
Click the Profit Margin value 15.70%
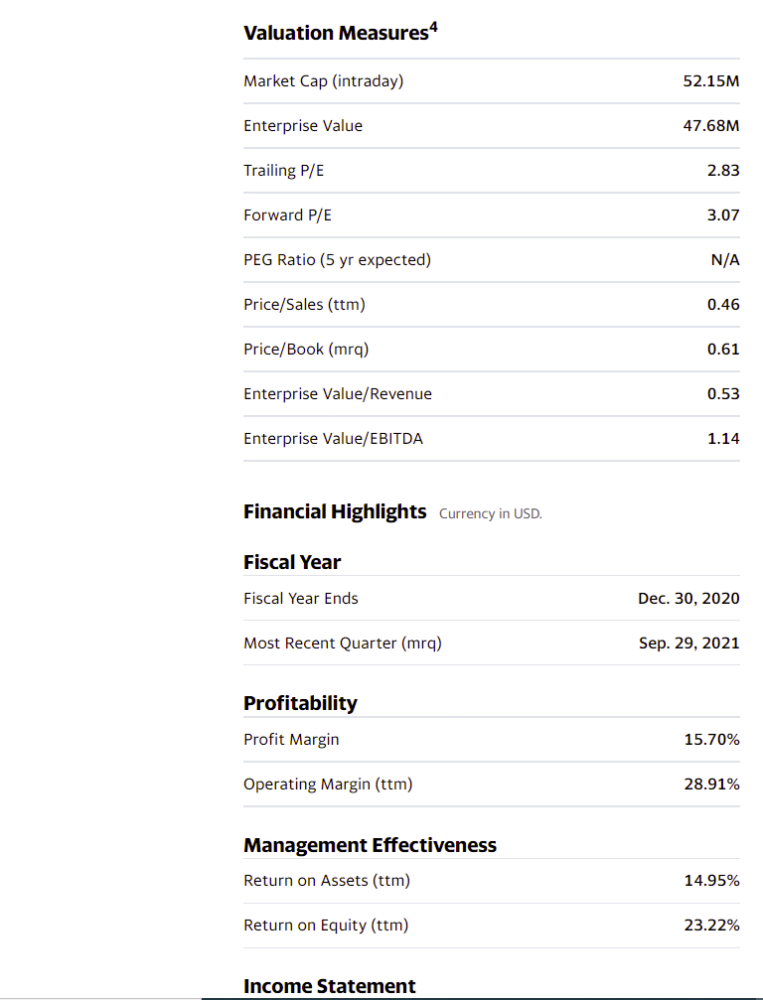711,740
